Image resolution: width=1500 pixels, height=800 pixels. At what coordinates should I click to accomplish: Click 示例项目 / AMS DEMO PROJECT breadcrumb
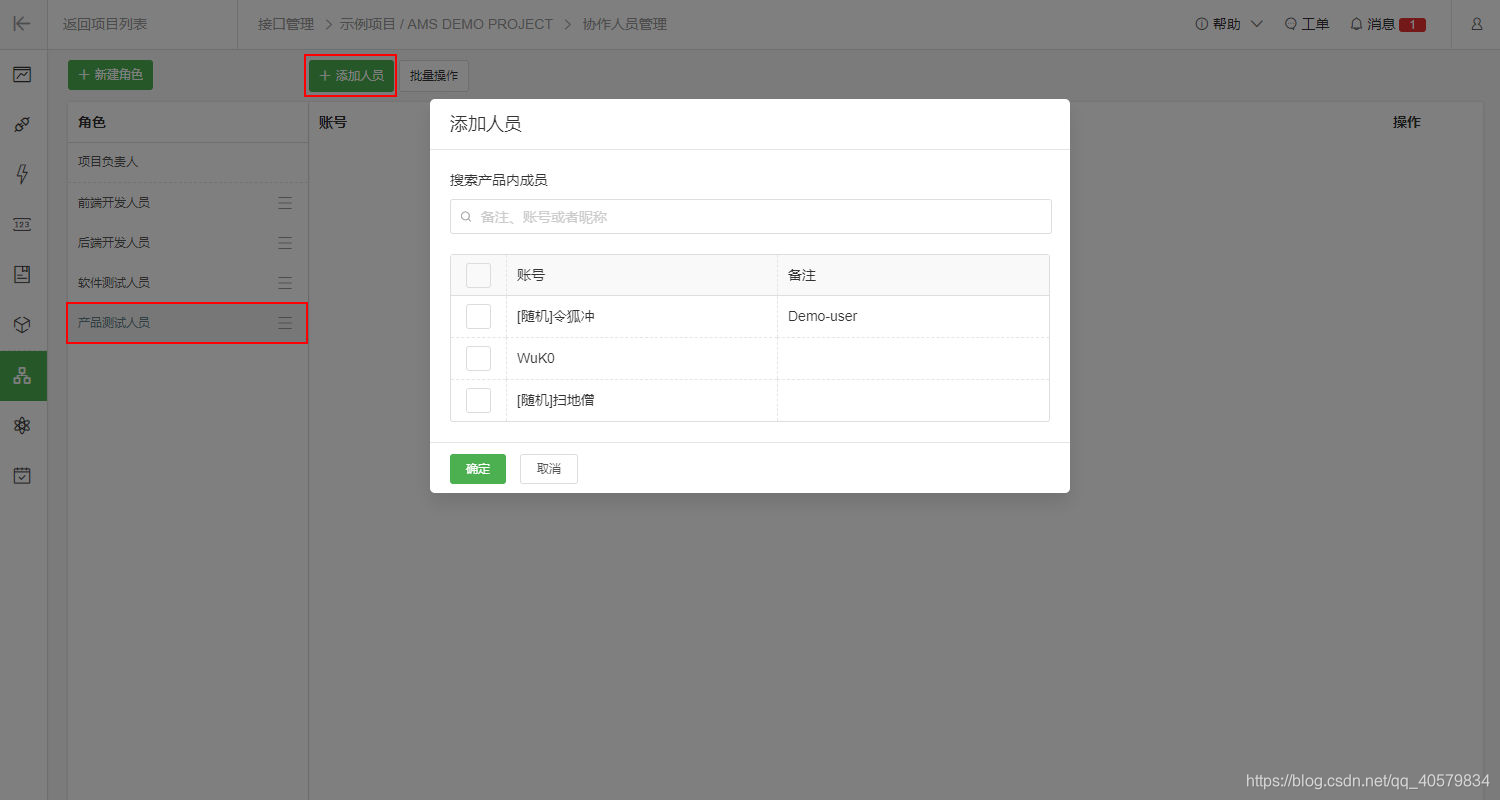pos(446,24)
